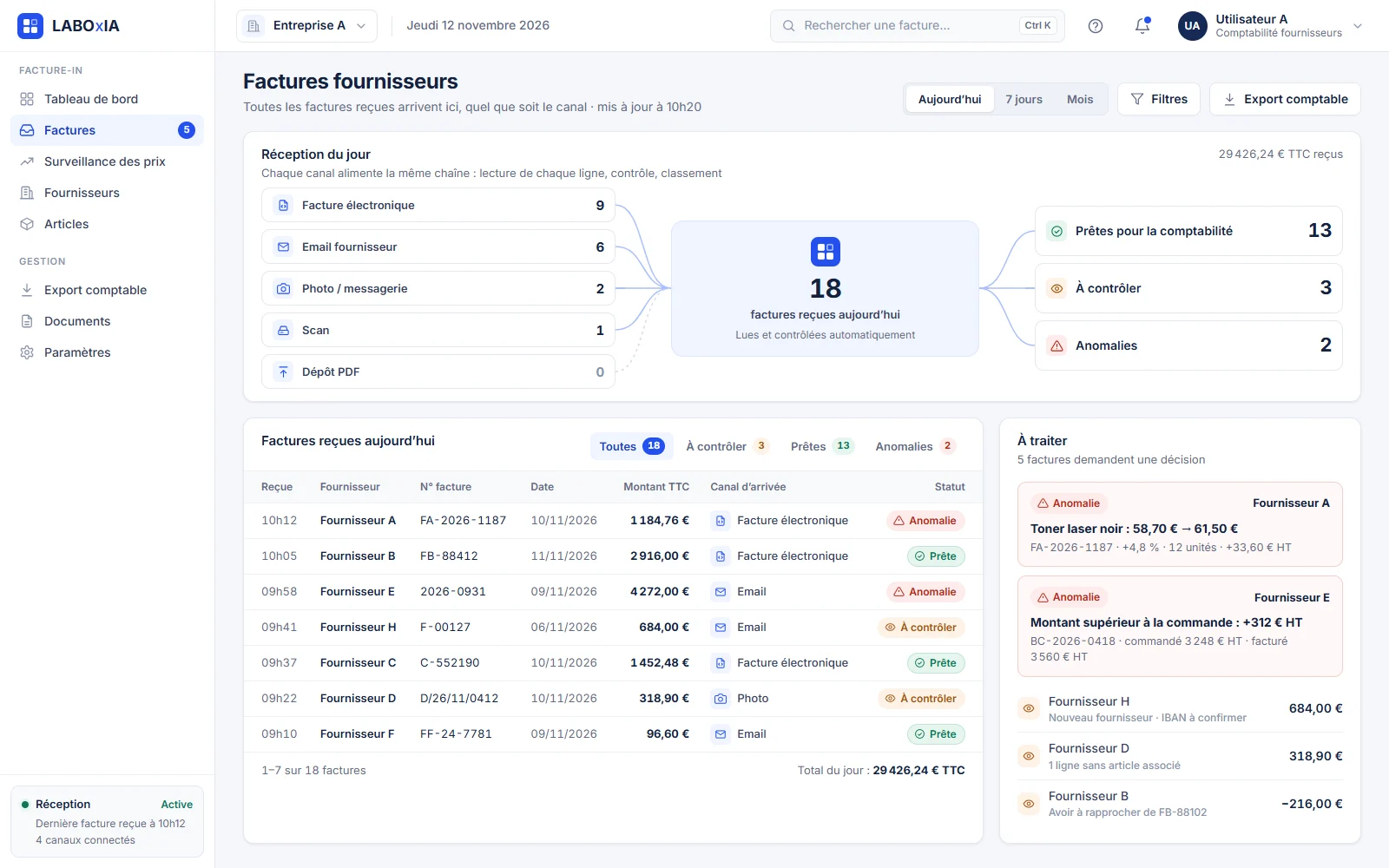Click the LABOxIA logo icon
This screenshot has height=868, width=1389.
[30, 26]
